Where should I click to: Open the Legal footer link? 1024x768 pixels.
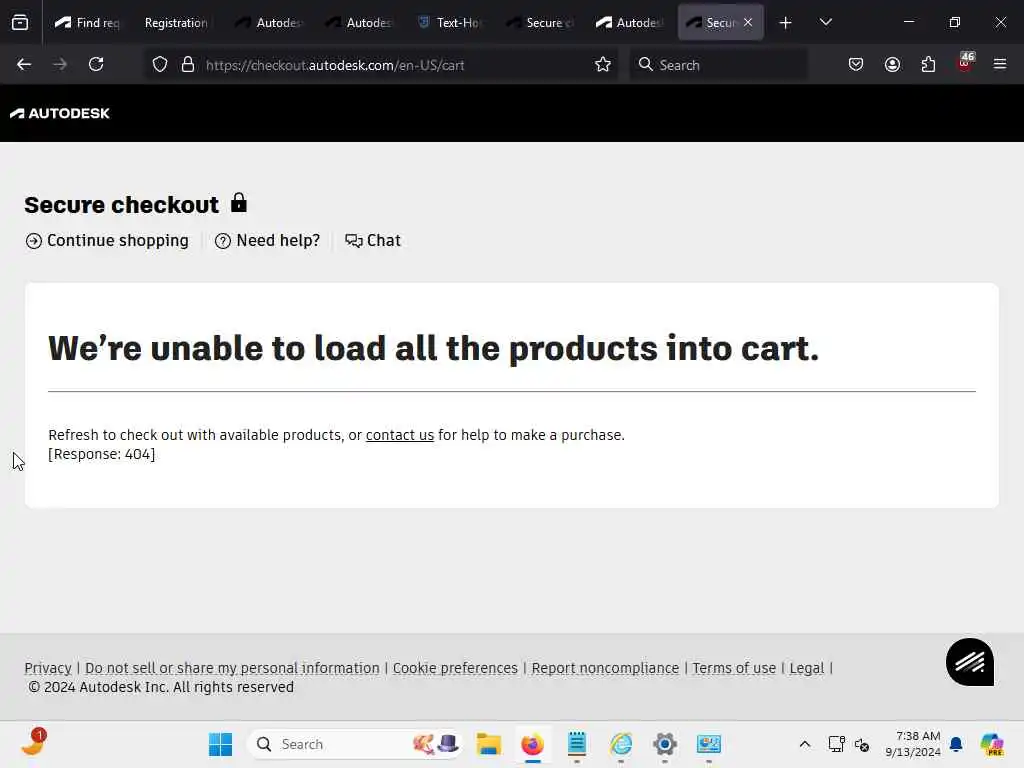click(807, 668)
